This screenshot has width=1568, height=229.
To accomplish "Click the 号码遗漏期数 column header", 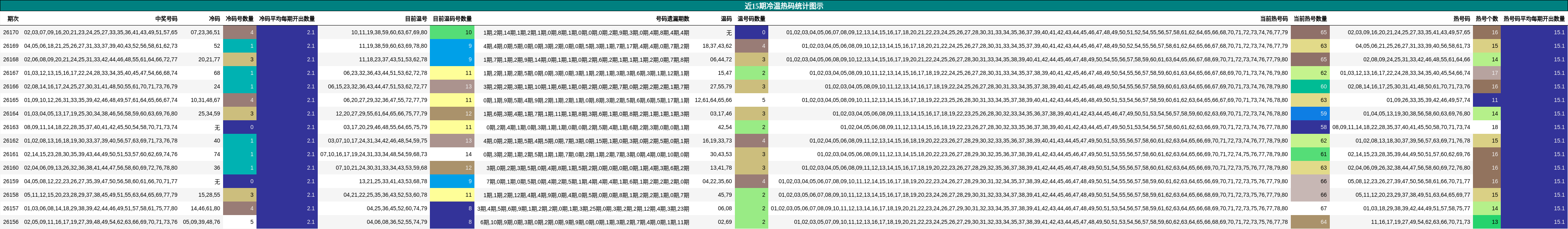I will click(672, 19).
